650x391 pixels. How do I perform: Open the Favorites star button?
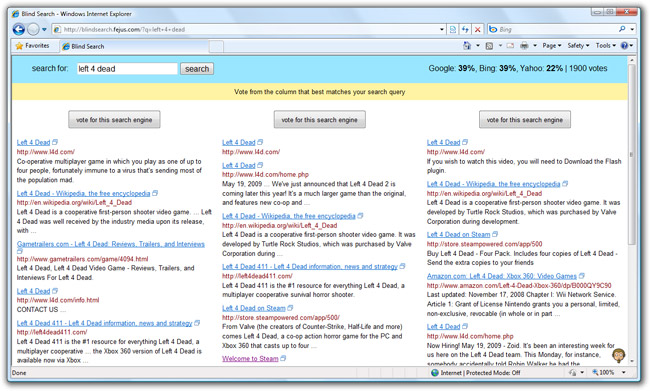(32, 46)
